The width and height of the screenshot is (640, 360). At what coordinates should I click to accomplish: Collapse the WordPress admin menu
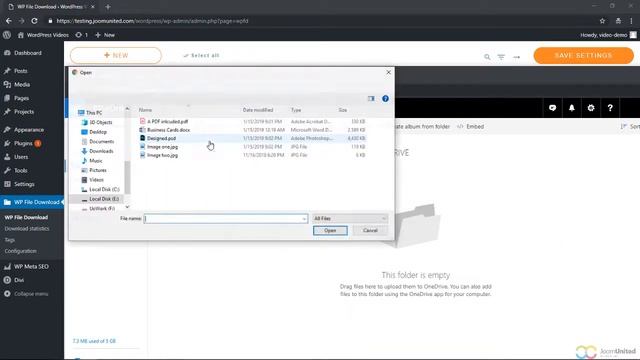(x=31, y=294)
